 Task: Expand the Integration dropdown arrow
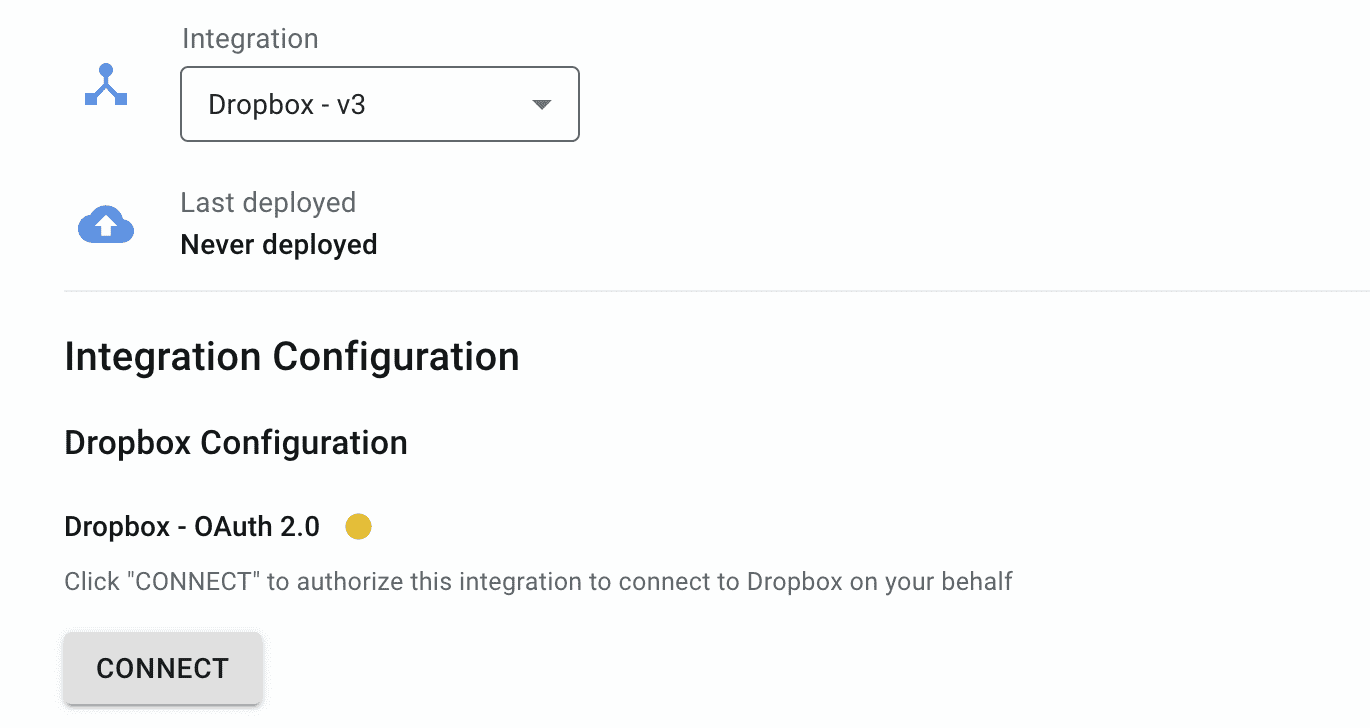tap(541, 104)
